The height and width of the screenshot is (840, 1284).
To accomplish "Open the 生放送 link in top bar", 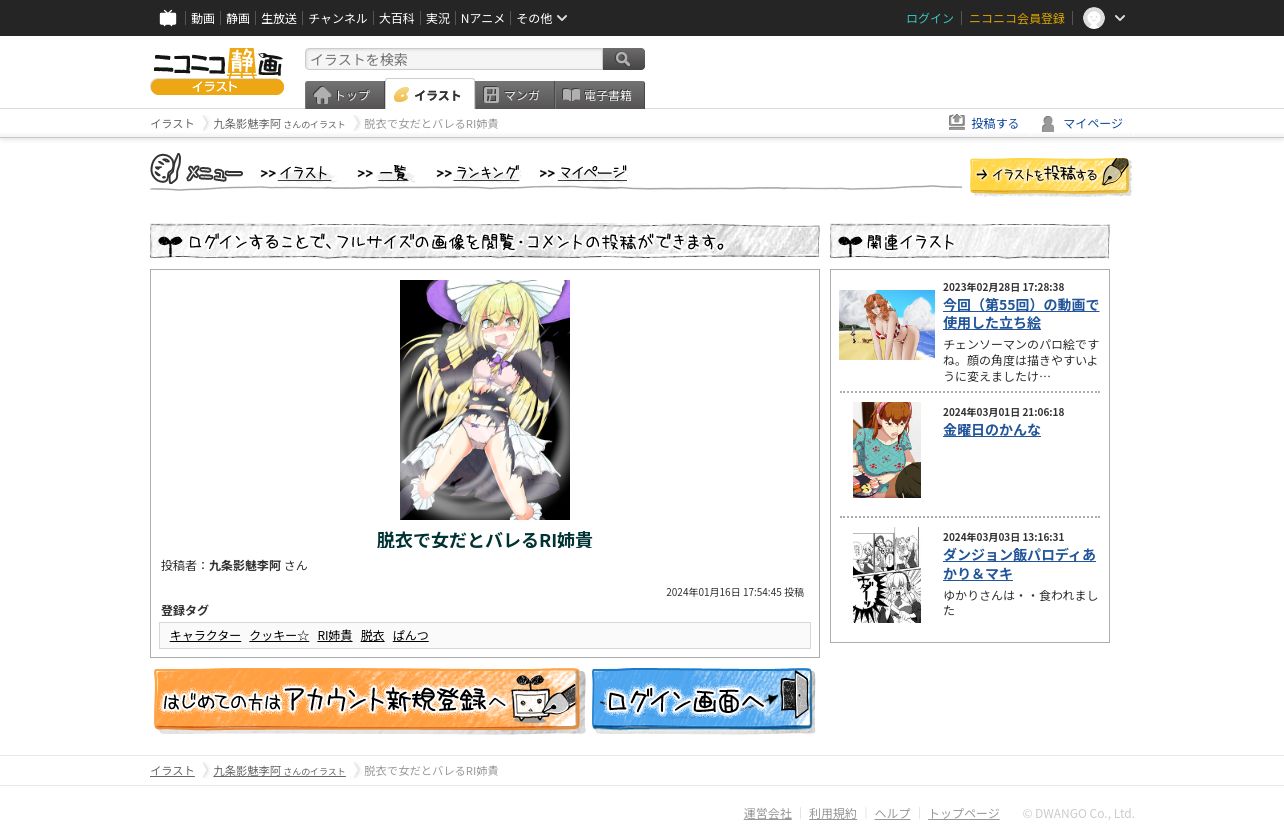I will [x=279, y=18].
